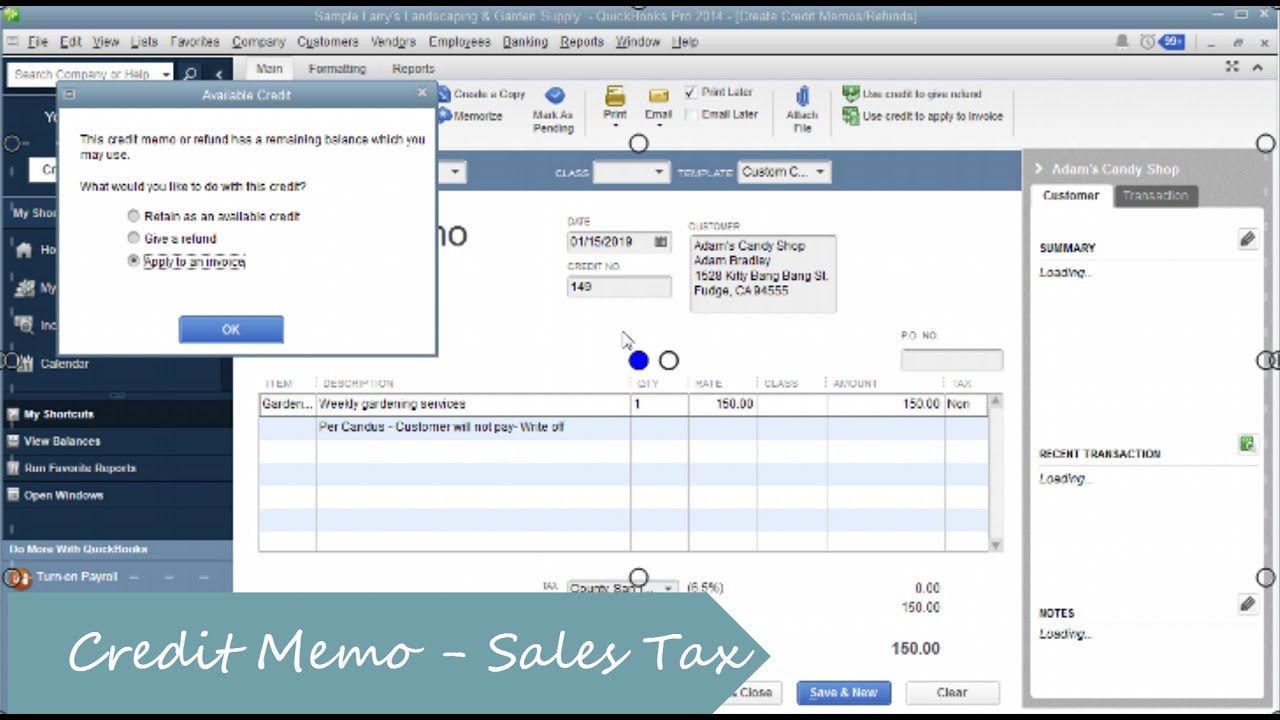Viewport: 1280px width, 720px height.
Task: Click OK in Available Credit dialog
Action: tap(231, 329)
